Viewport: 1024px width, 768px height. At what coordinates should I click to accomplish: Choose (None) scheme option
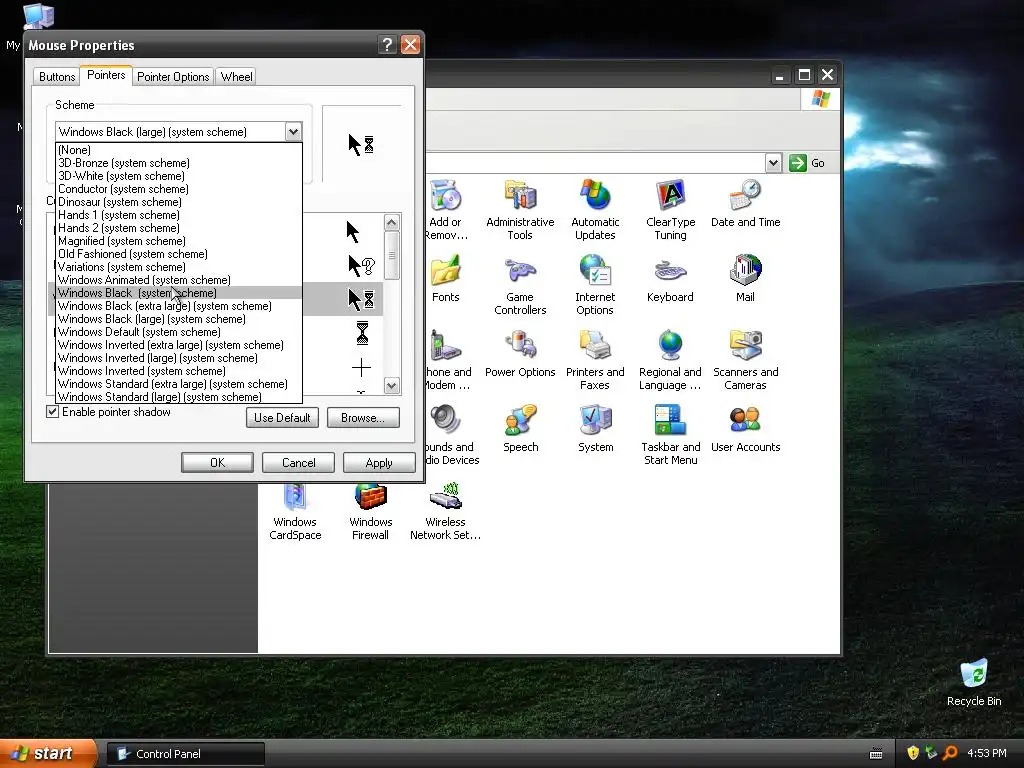point(178,150)
